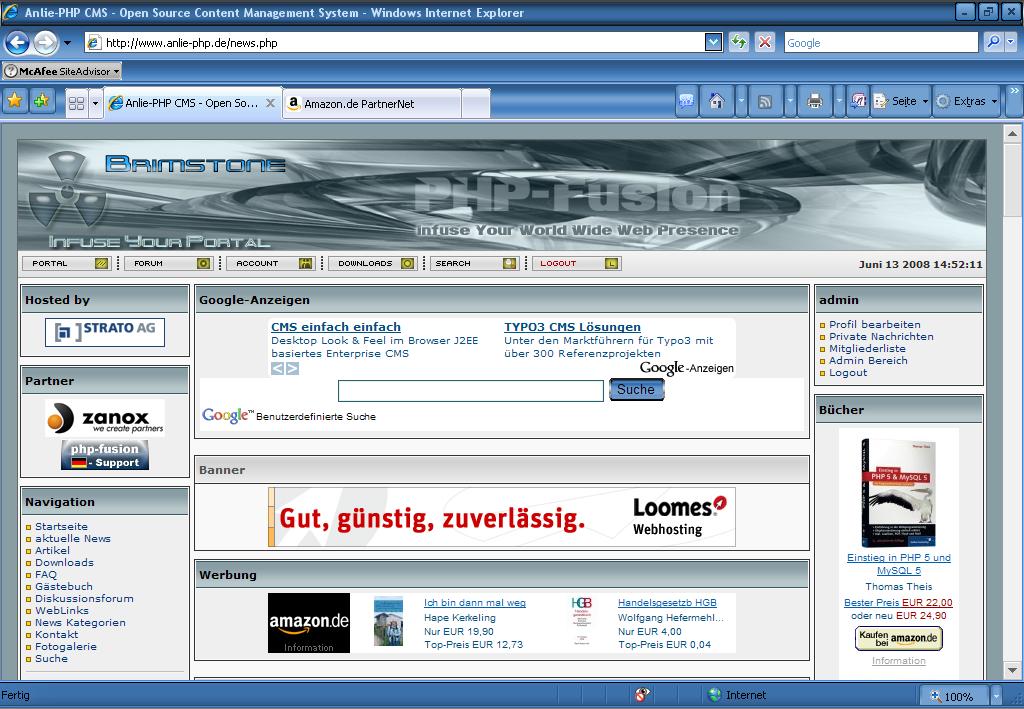Click the Suche button for Google search
Screen dimensions: 1024x709
(x=636, y=390)
